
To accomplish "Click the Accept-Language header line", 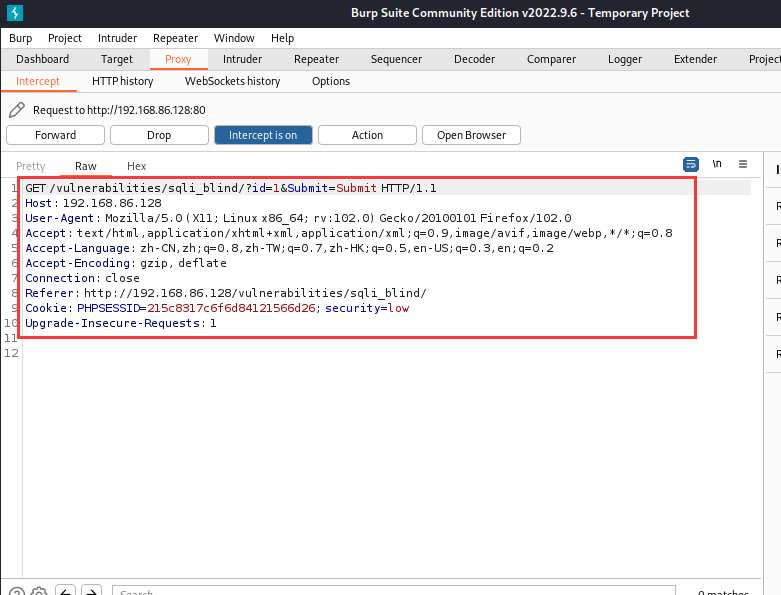I will coord(289,248).
